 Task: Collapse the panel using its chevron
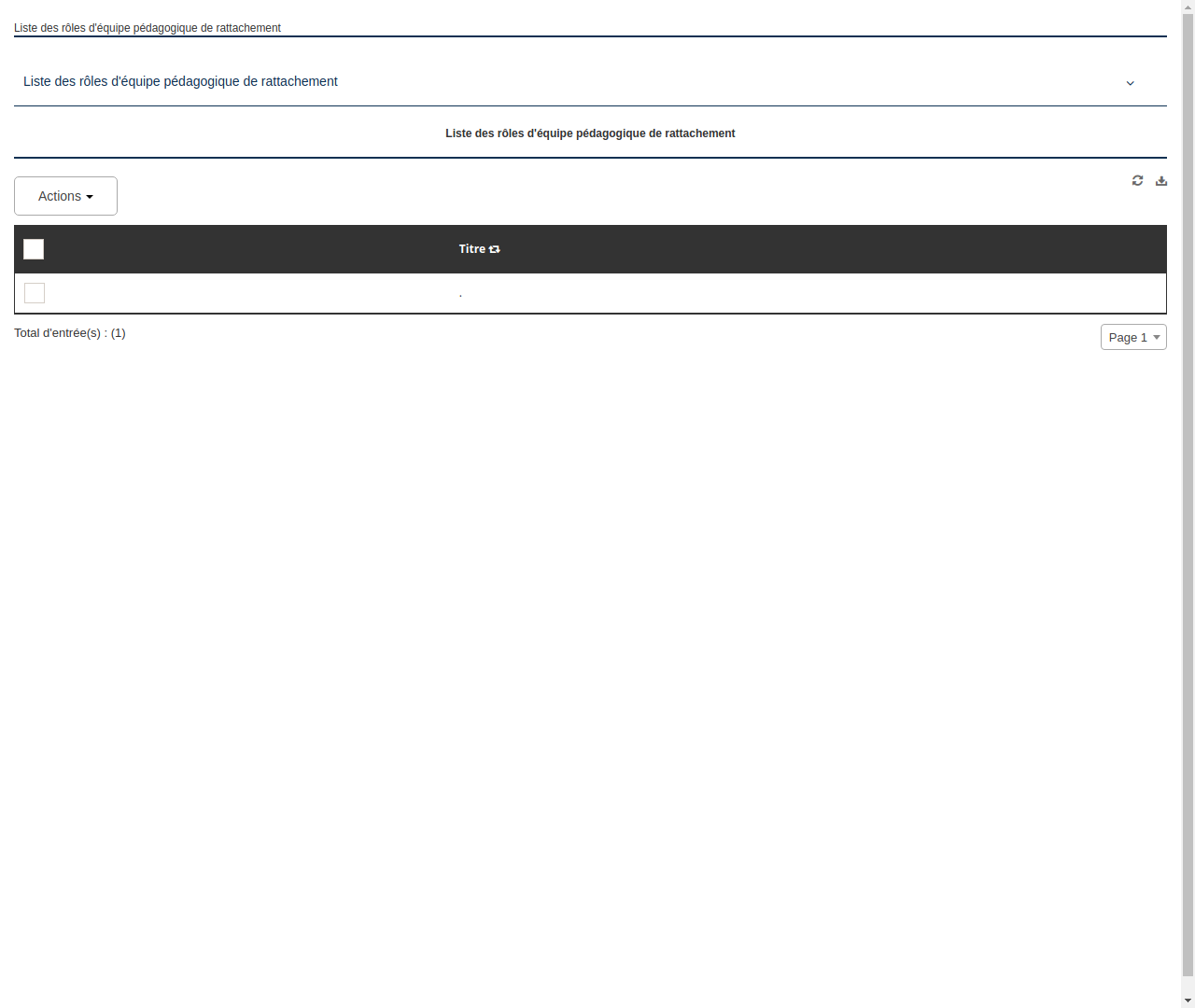(x=1130, y=83)
